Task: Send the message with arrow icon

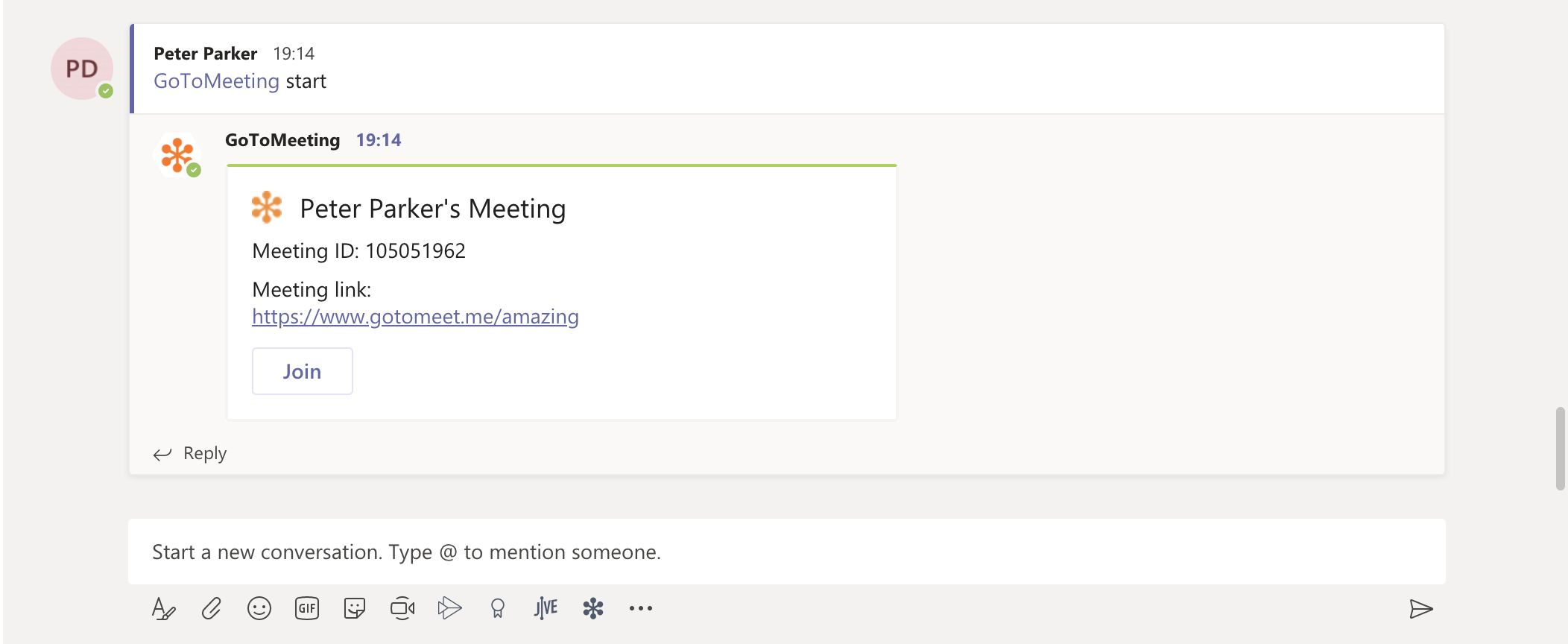Action: 1421,609
